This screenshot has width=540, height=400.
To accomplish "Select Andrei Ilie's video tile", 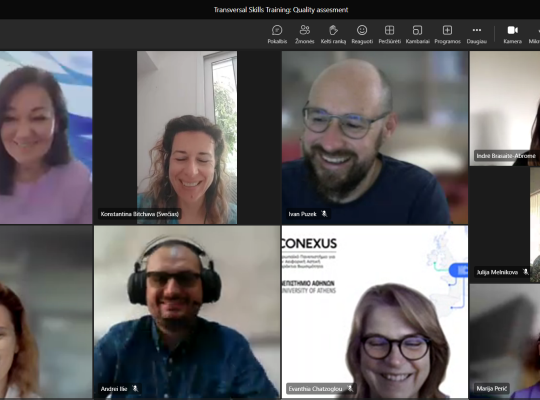I will coord(187,312).
